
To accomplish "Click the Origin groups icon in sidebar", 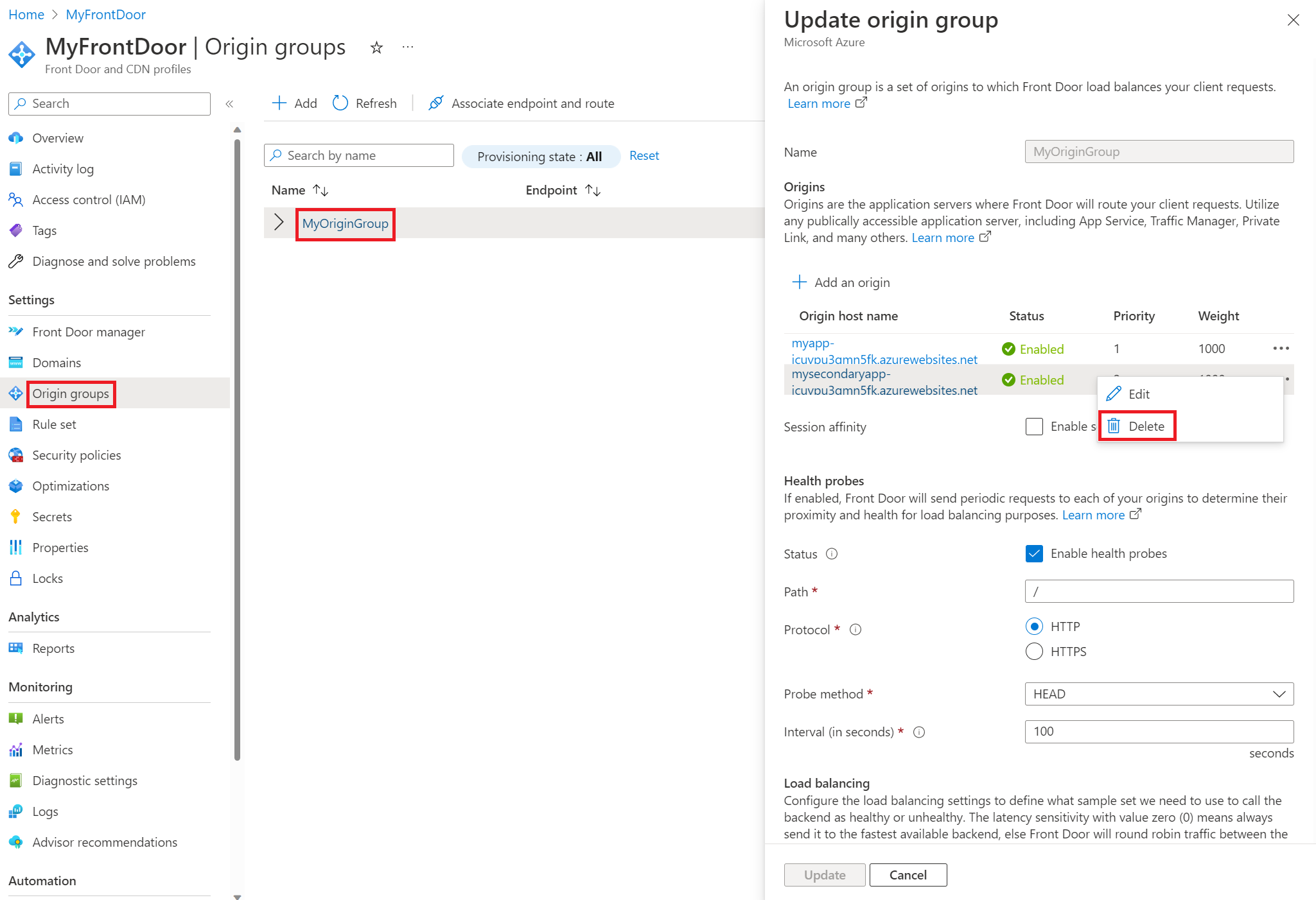I will (18, 393).
